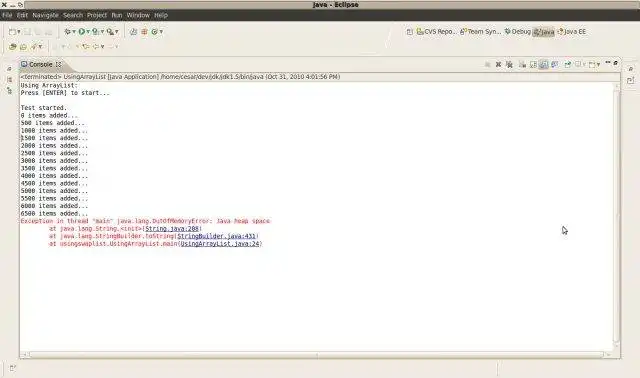This screenshot has width=640, height=378.
Task: Expand the New Type dropdown arrow
Action: pos(161,32)
